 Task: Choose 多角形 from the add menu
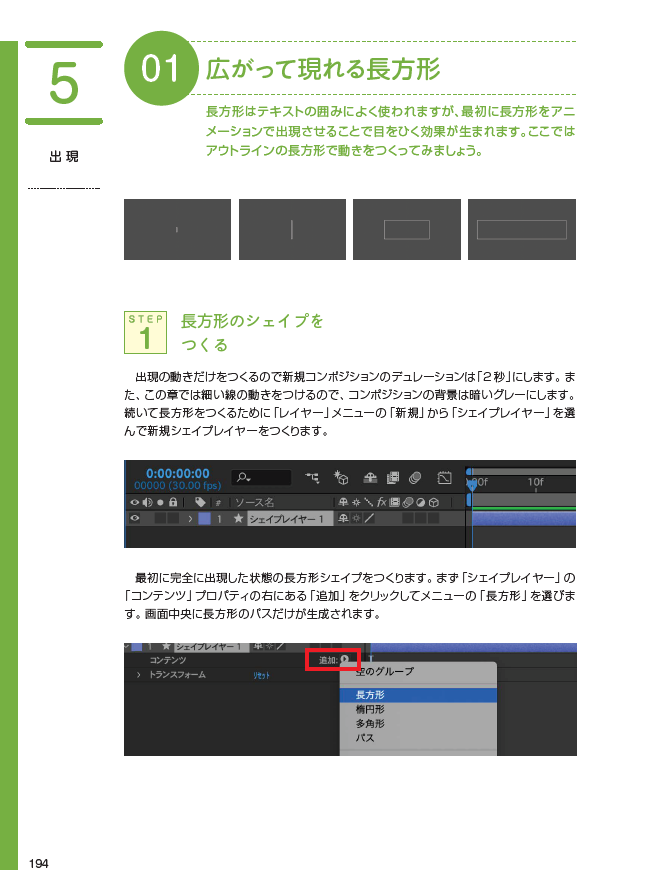coord(418,724)
